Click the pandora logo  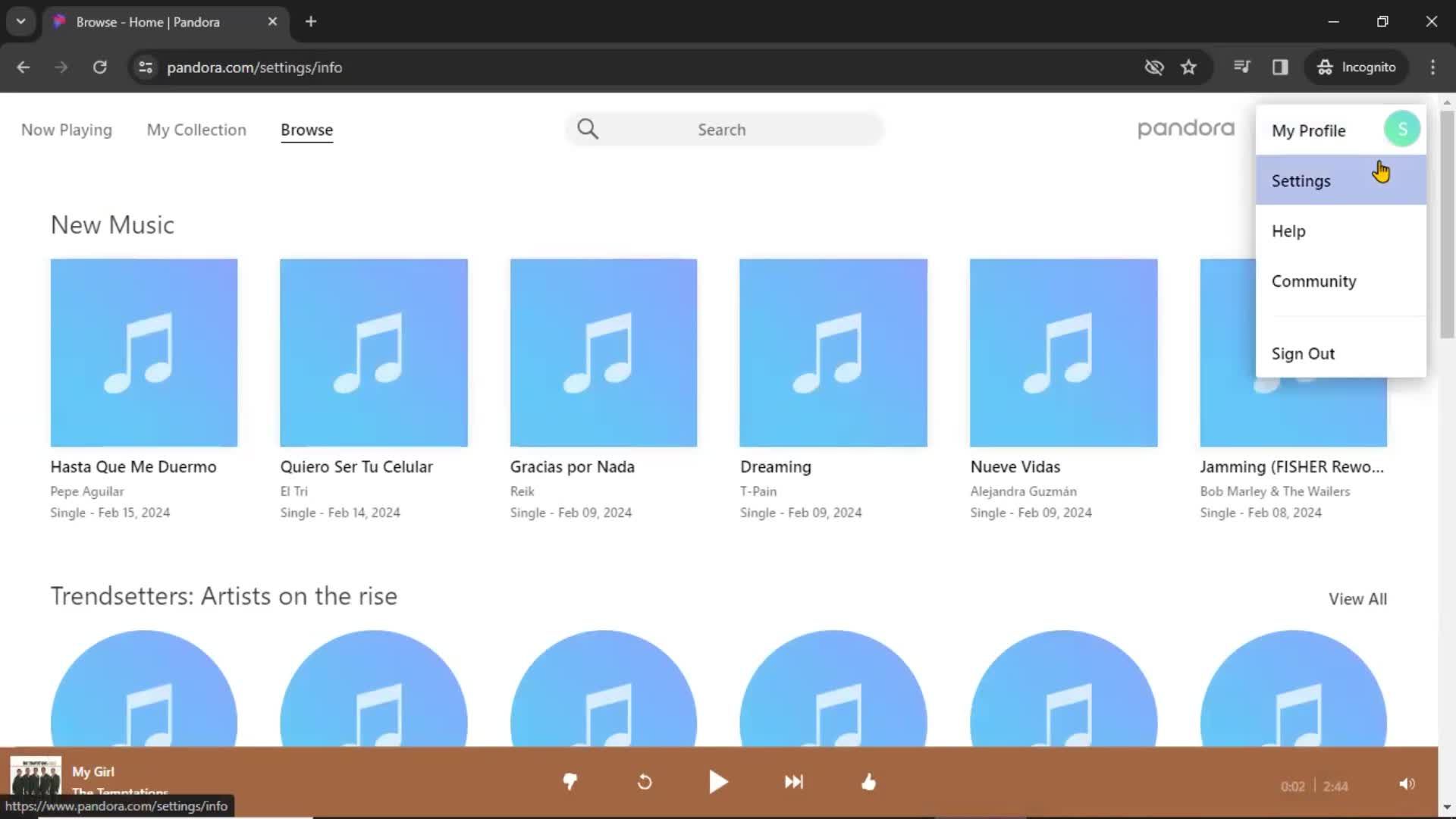[x=1186, y=129]
